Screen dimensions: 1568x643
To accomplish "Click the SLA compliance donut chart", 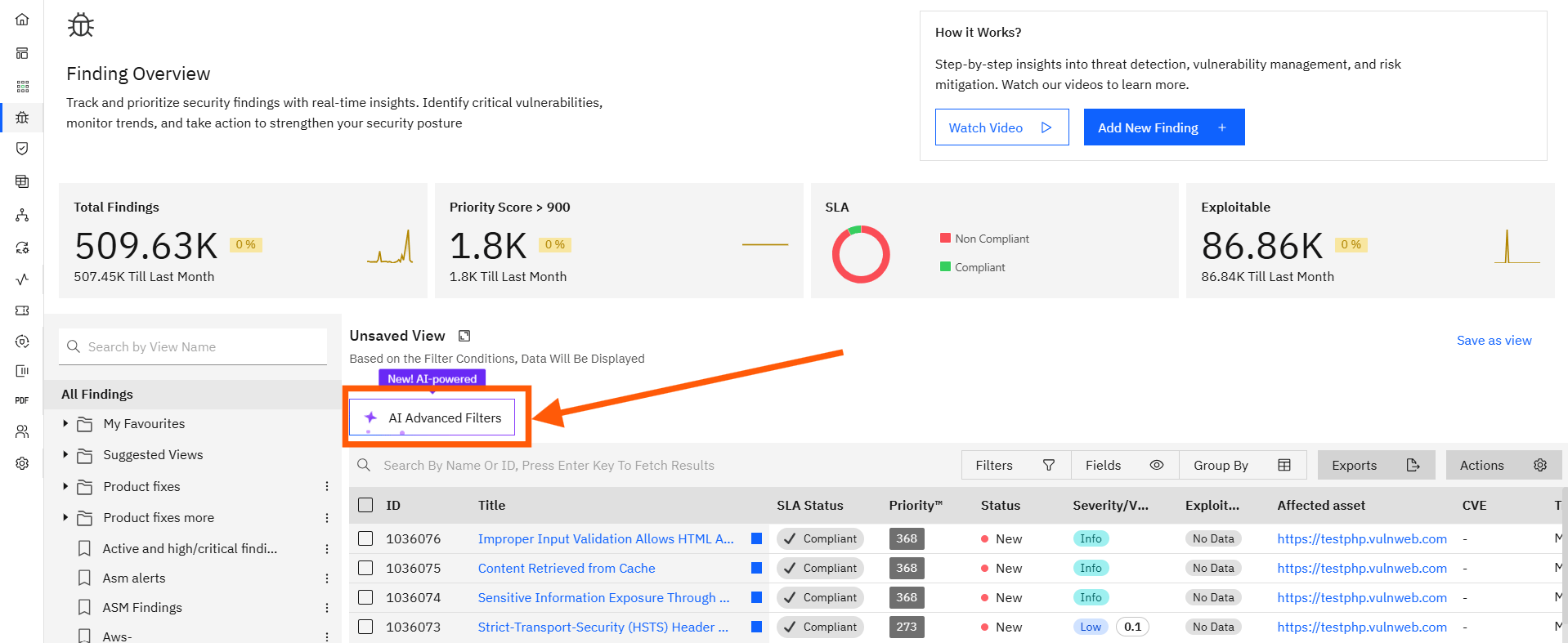I will [x=861, y=254].
